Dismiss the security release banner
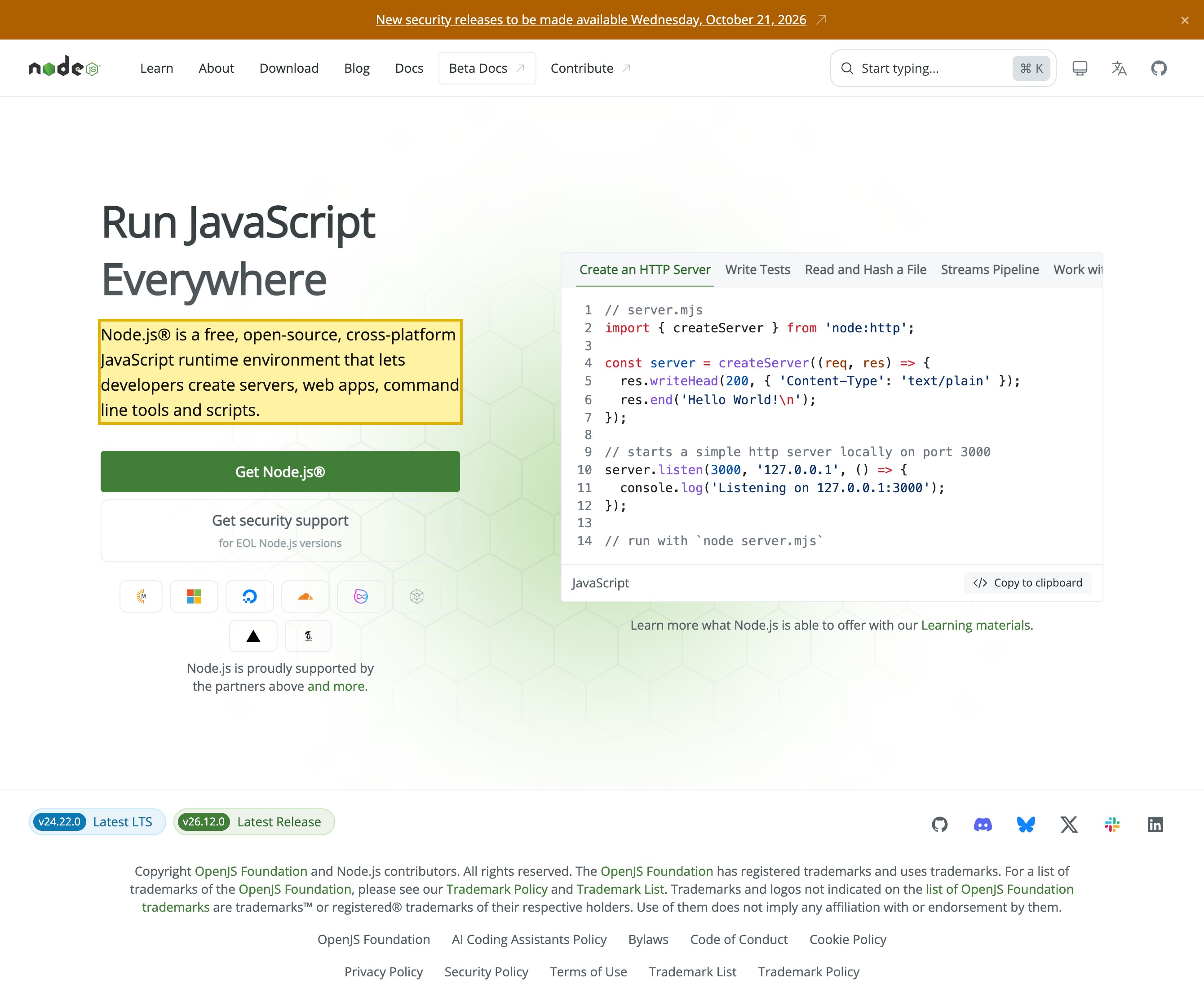Viewport: 1204px width, 1006px height. 1185,20
